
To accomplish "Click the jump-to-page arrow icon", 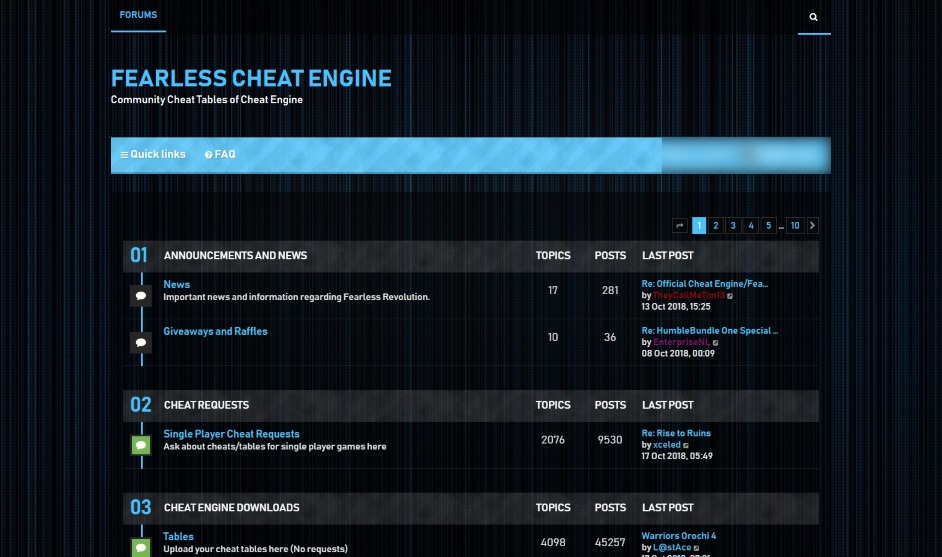I will (x=680, y=225).
